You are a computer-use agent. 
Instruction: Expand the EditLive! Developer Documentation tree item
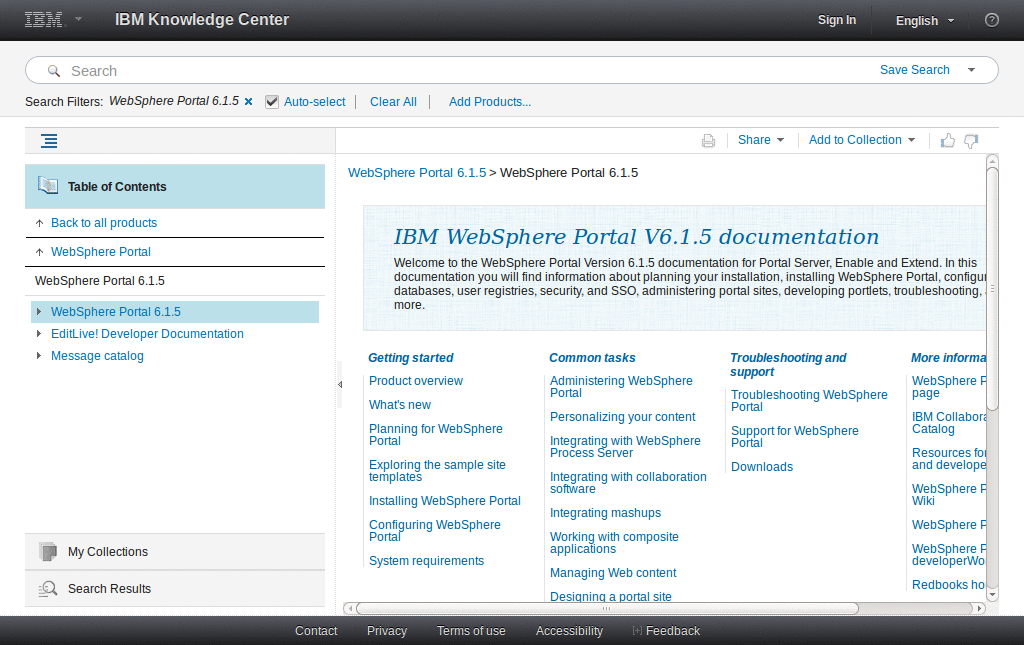(37, 333)
